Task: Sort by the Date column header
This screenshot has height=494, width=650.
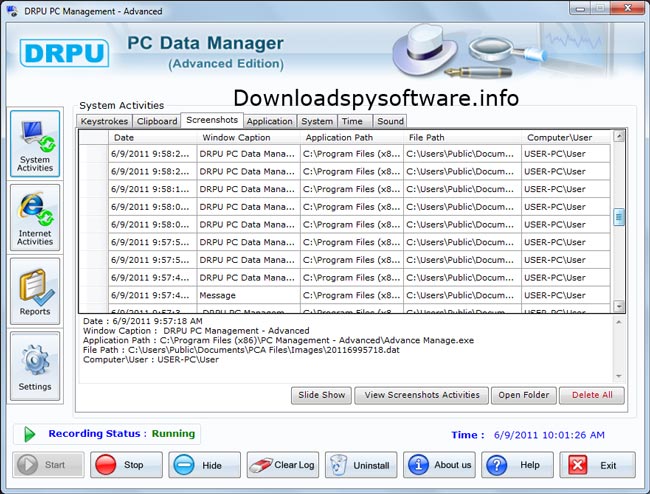Action: [153, 138]
